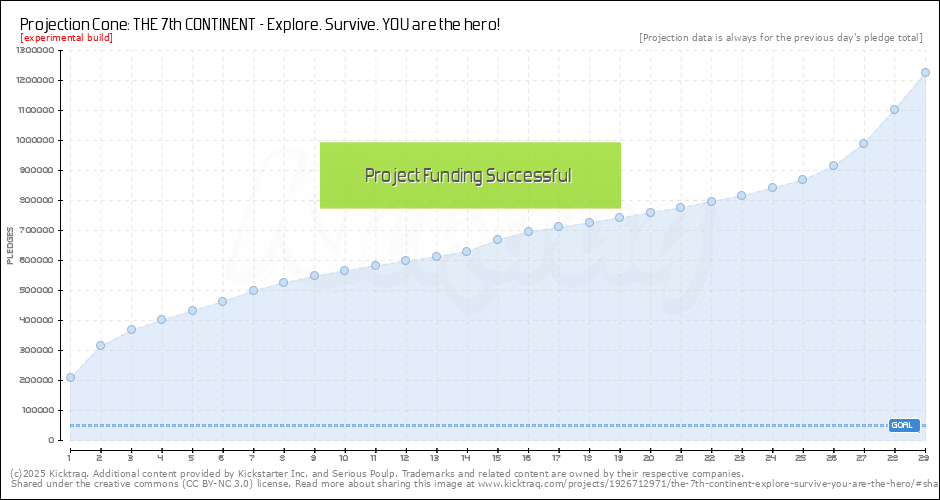Click the day 12 data point
Screen dimensions: 940x500
(x=405, y=260)
